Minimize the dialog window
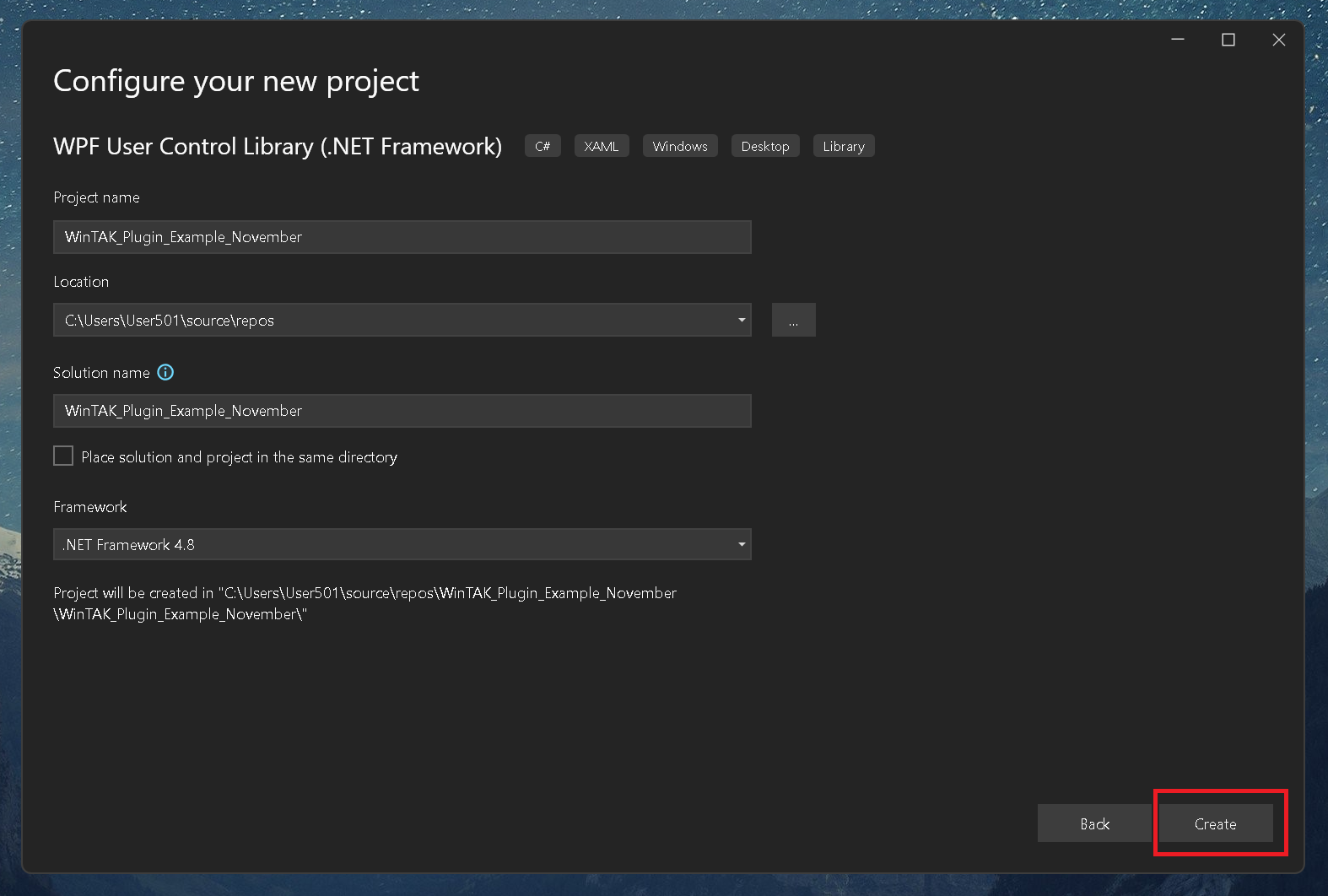The width and height of the screenshot is (1328, 896). [1178, 40]
